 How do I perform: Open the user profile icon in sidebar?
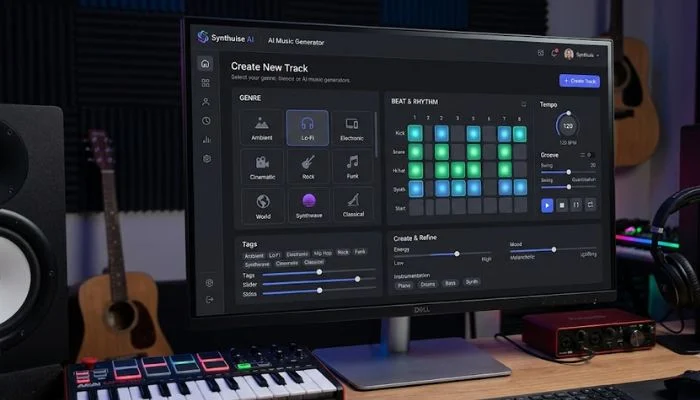[206, 102]
